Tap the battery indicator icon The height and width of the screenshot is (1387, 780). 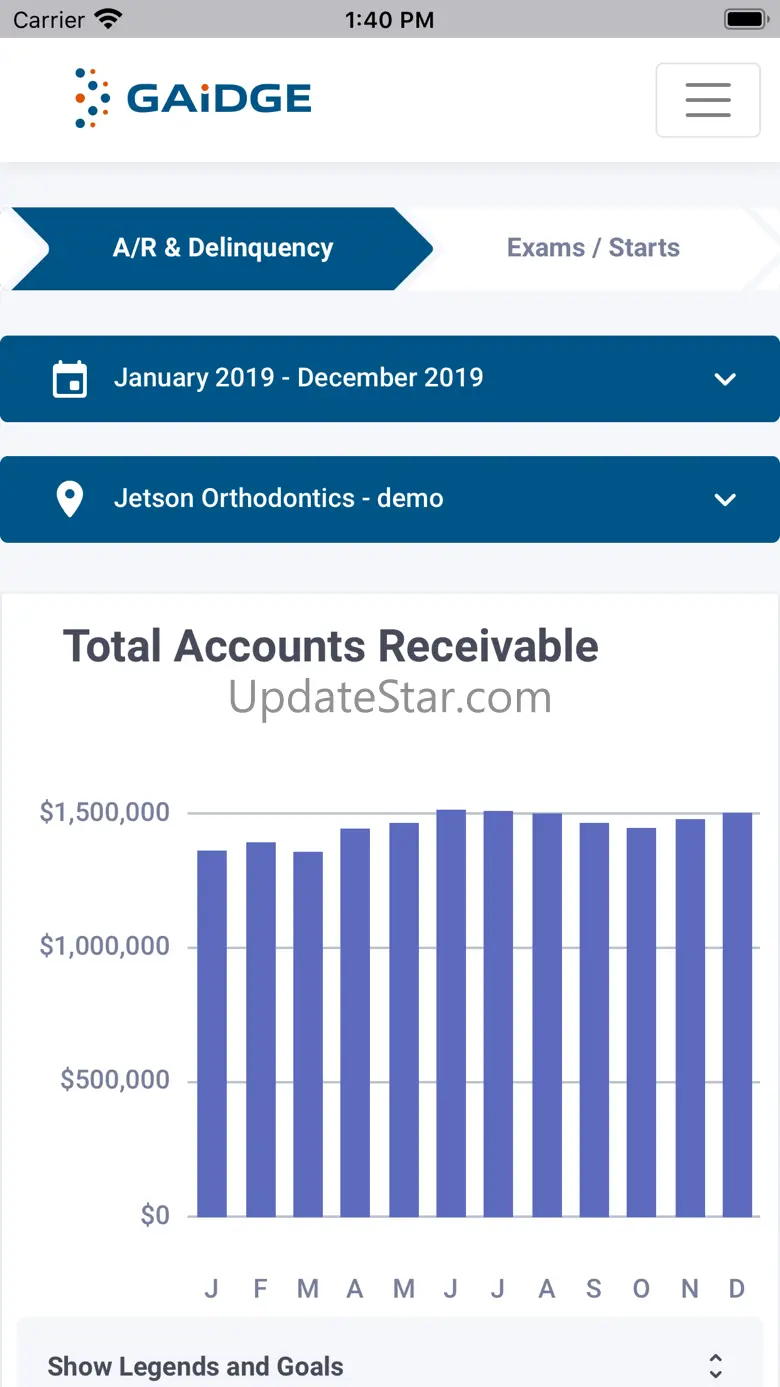(x=746, y=19)
